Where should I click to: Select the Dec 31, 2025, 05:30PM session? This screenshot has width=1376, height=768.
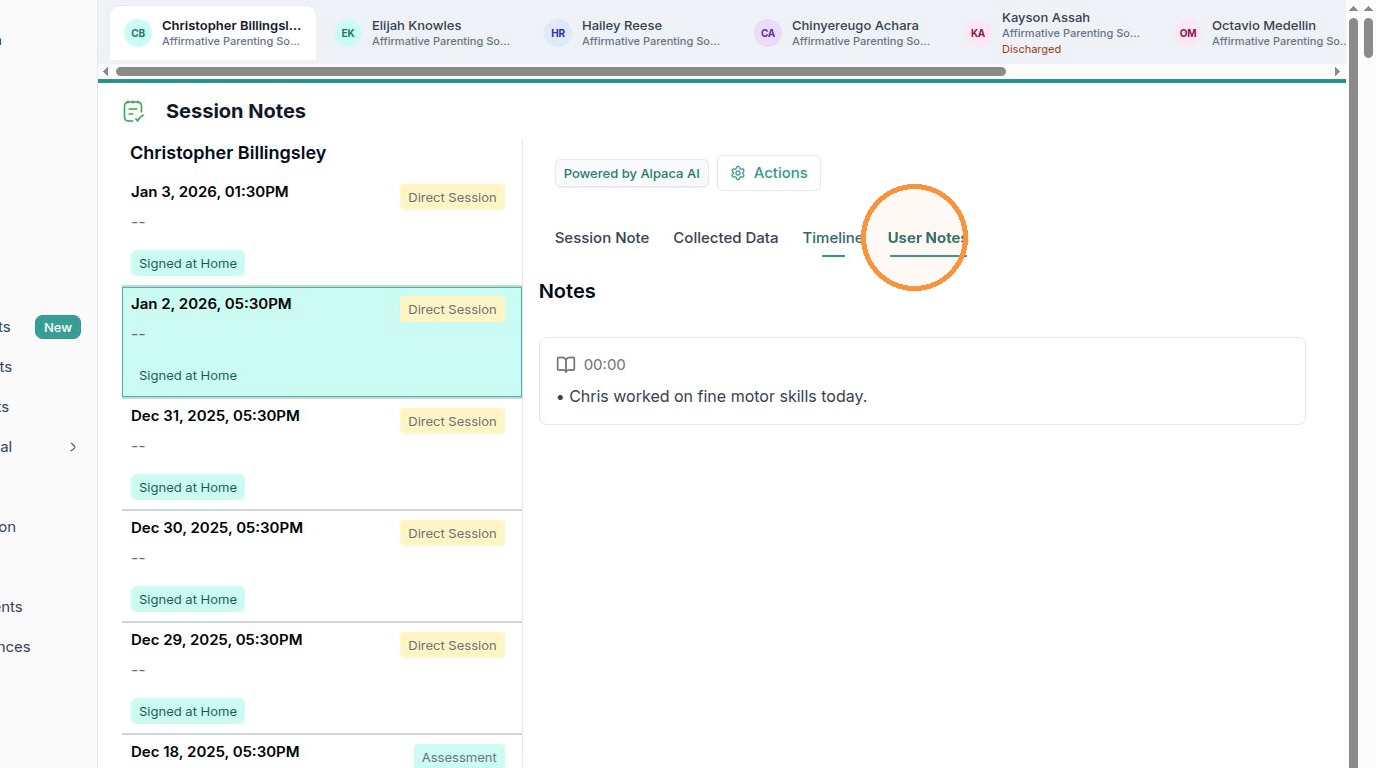click(322, 454)
